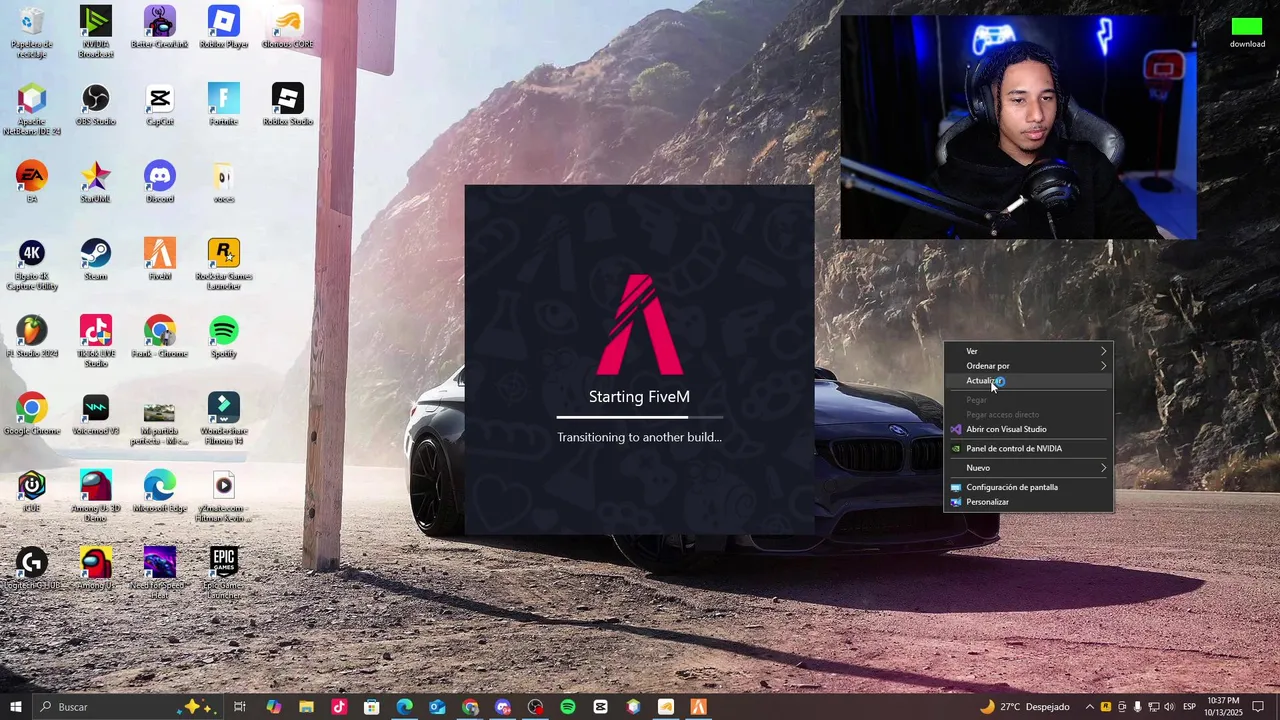The width and height of the screenshot is (1280, 720).
Task: Open Microsoft Store from the taskbar
Action: (x=372, y=707)
